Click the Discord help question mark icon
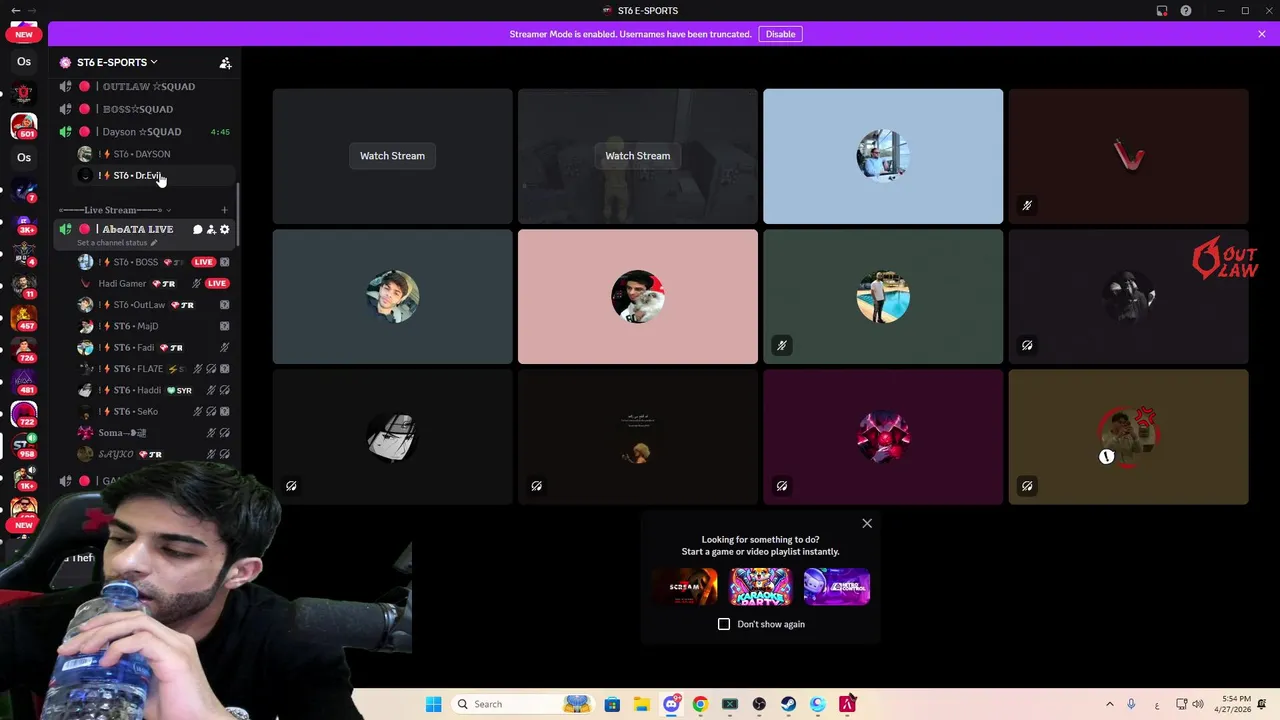The width and height of the screenshot is (1280, 720). (x=1186, y=11)
